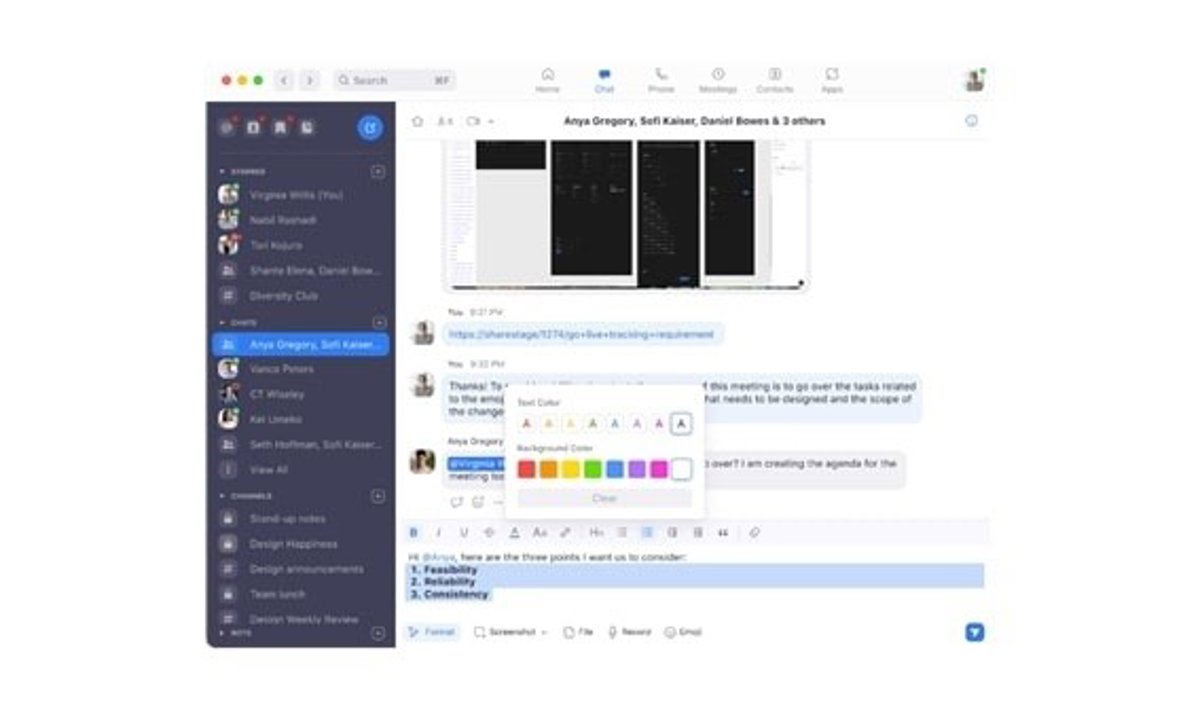Toggle italic formatting in the message toolbar
The image size is (1200, 709).
coord(438,533)
